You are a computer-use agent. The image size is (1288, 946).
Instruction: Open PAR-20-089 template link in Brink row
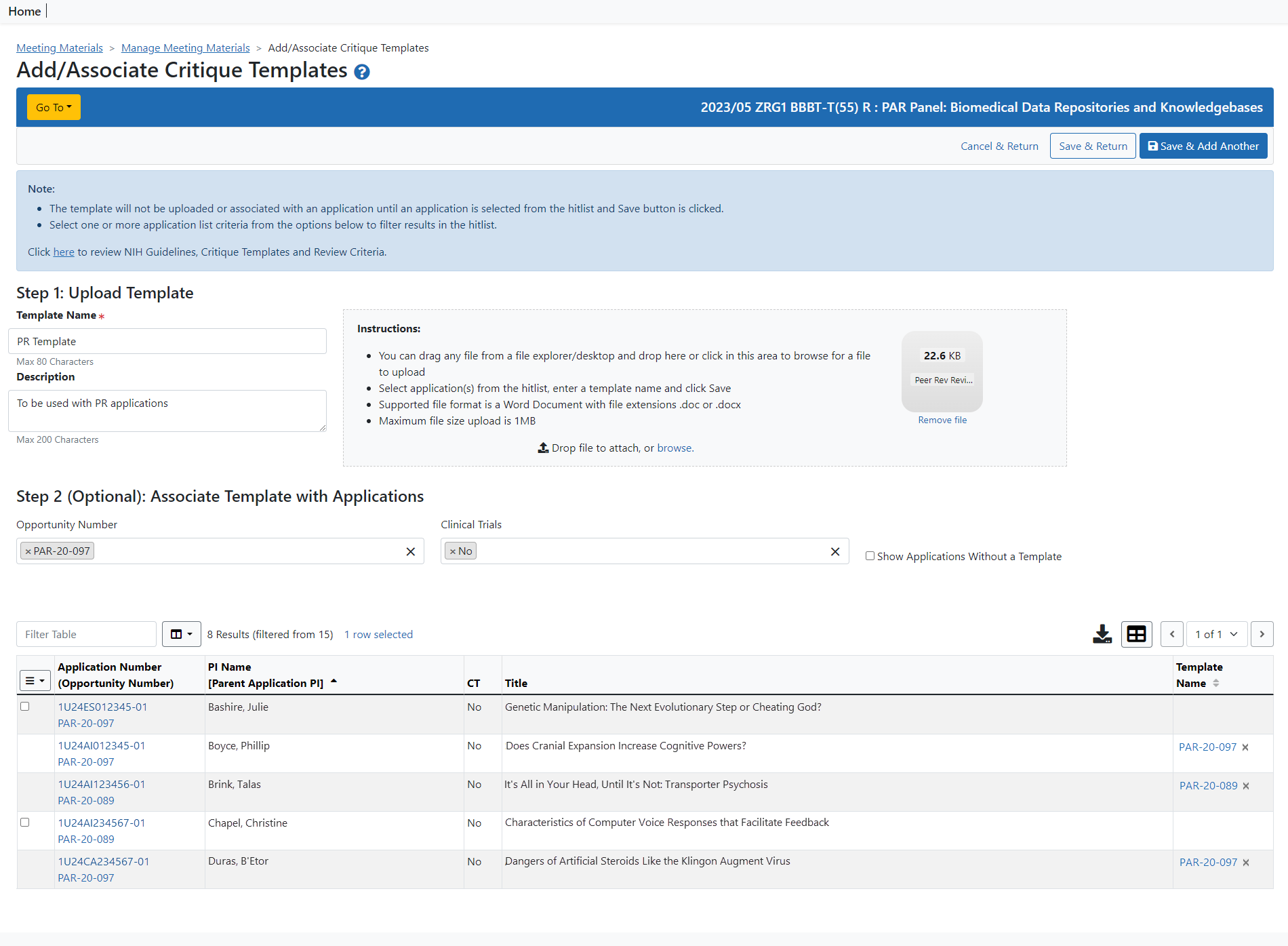(1208, 786)
